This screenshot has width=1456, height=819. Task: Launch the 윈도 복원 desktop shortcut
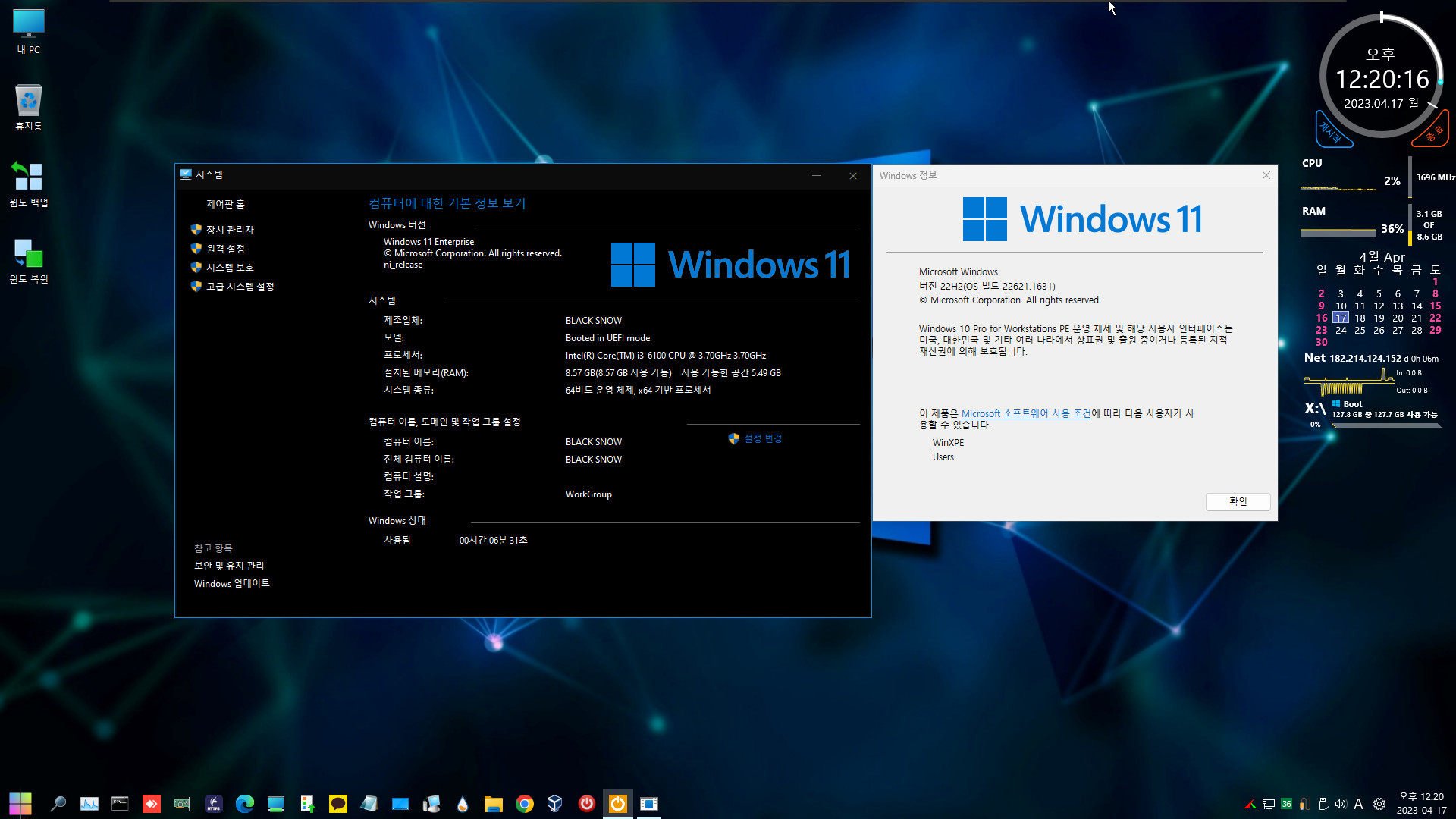(29, 261)
